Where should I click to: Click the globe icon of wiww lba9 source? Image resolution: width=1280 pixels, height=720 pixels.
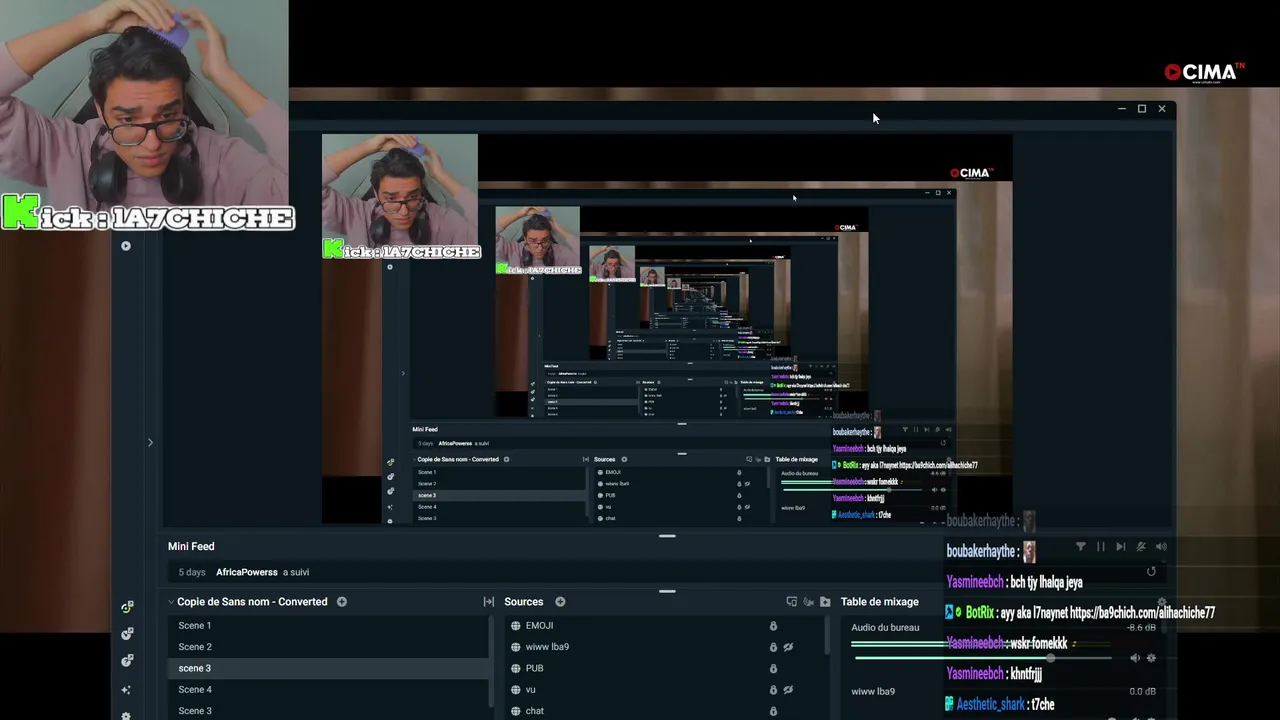(x=516, y=647)
